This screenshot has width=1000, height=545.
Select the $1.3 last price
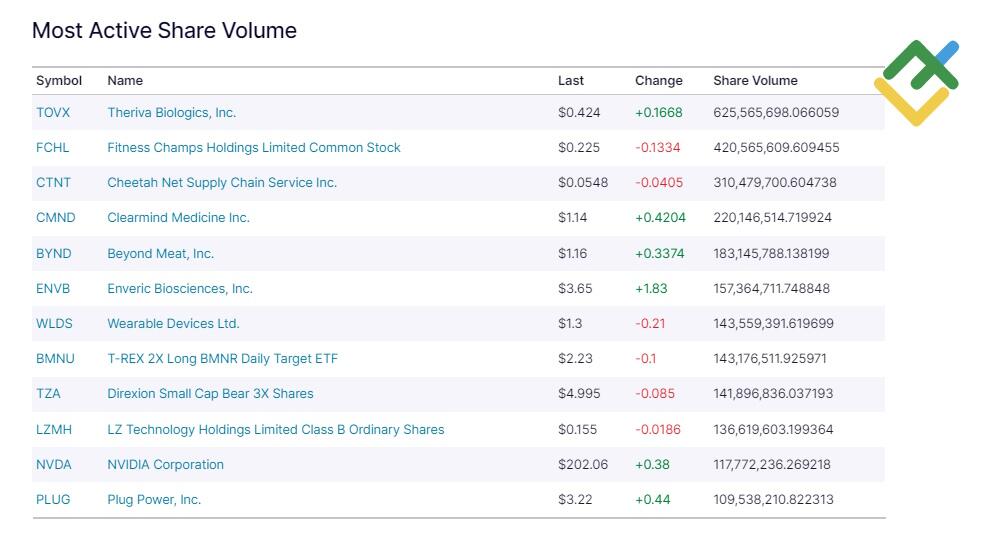570,324
